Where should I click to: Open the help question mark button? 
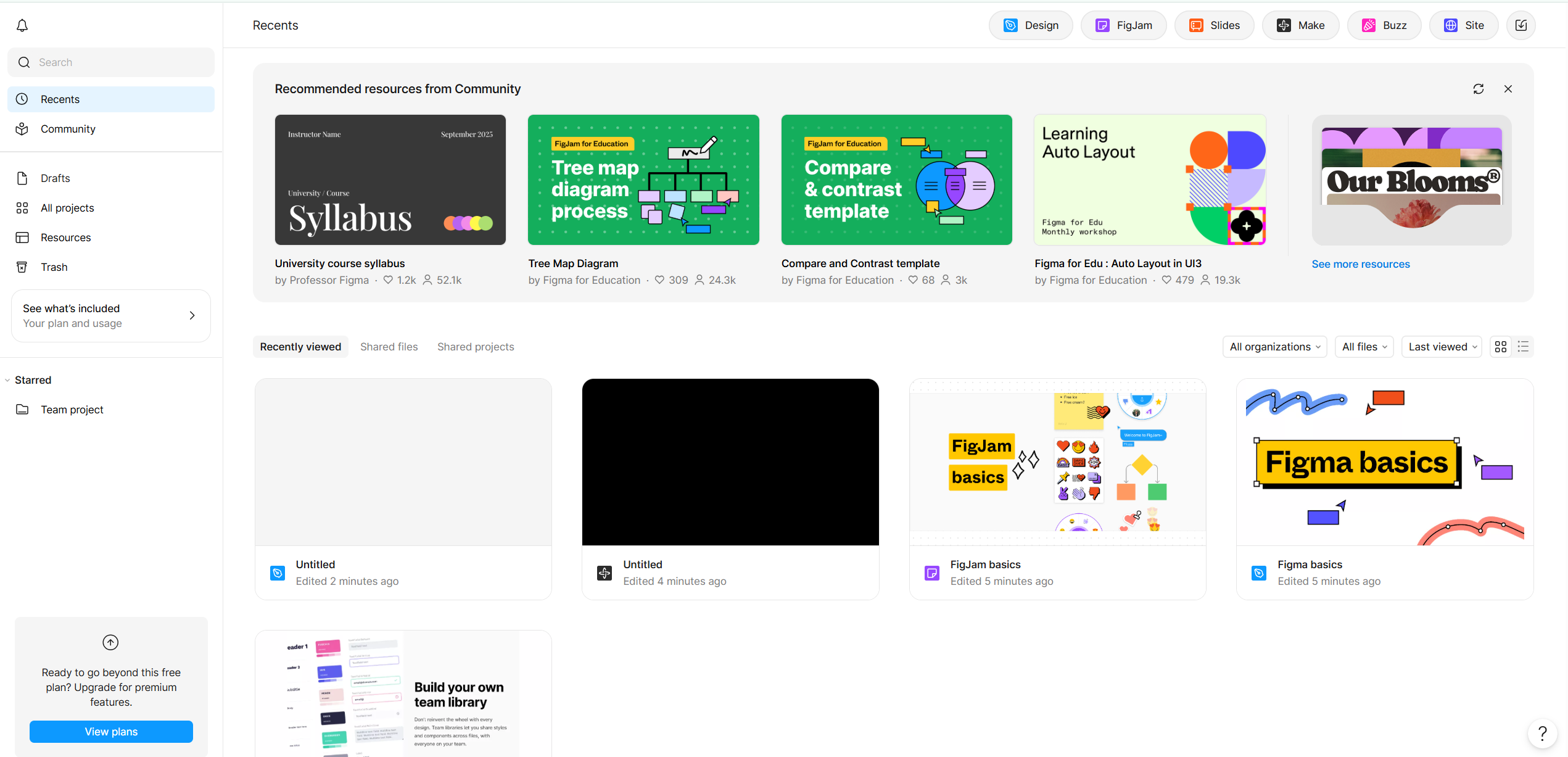point(1542,733)
